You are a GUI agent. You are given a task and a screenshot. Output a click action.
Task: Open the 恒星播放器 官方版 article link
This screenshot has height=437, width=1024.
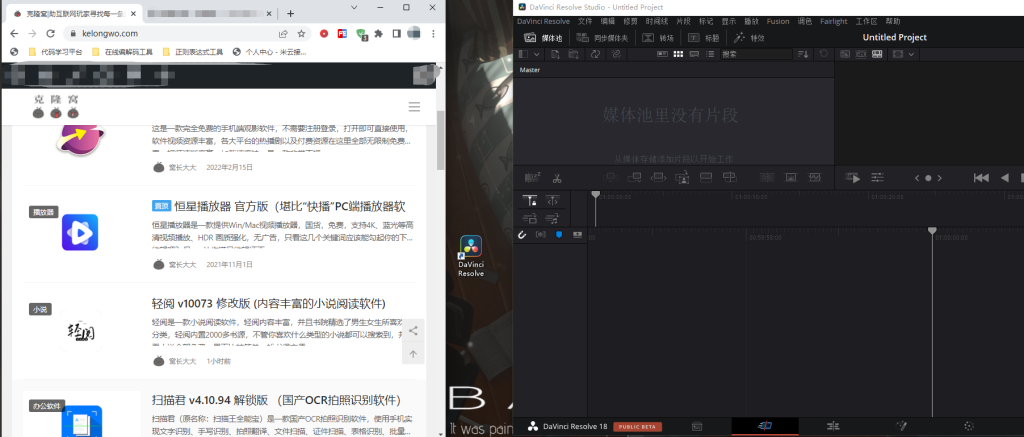290,206
